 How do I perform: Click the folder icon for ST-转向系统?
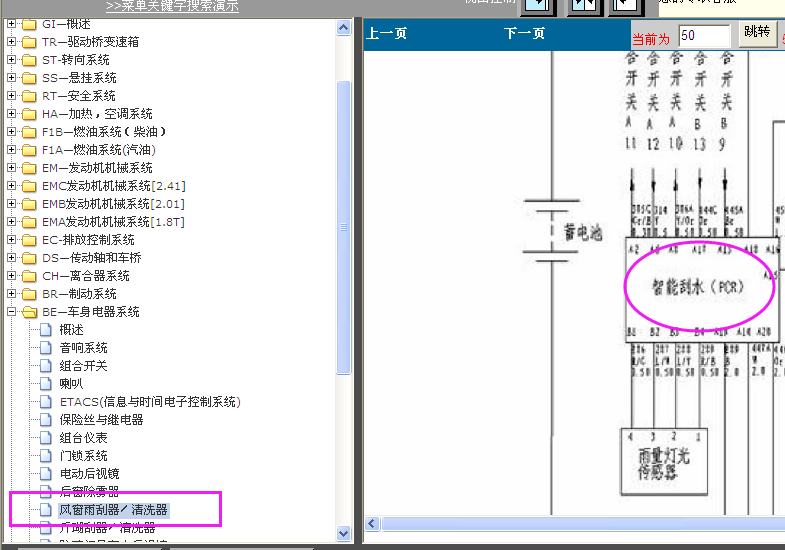(x=29, y=60)
